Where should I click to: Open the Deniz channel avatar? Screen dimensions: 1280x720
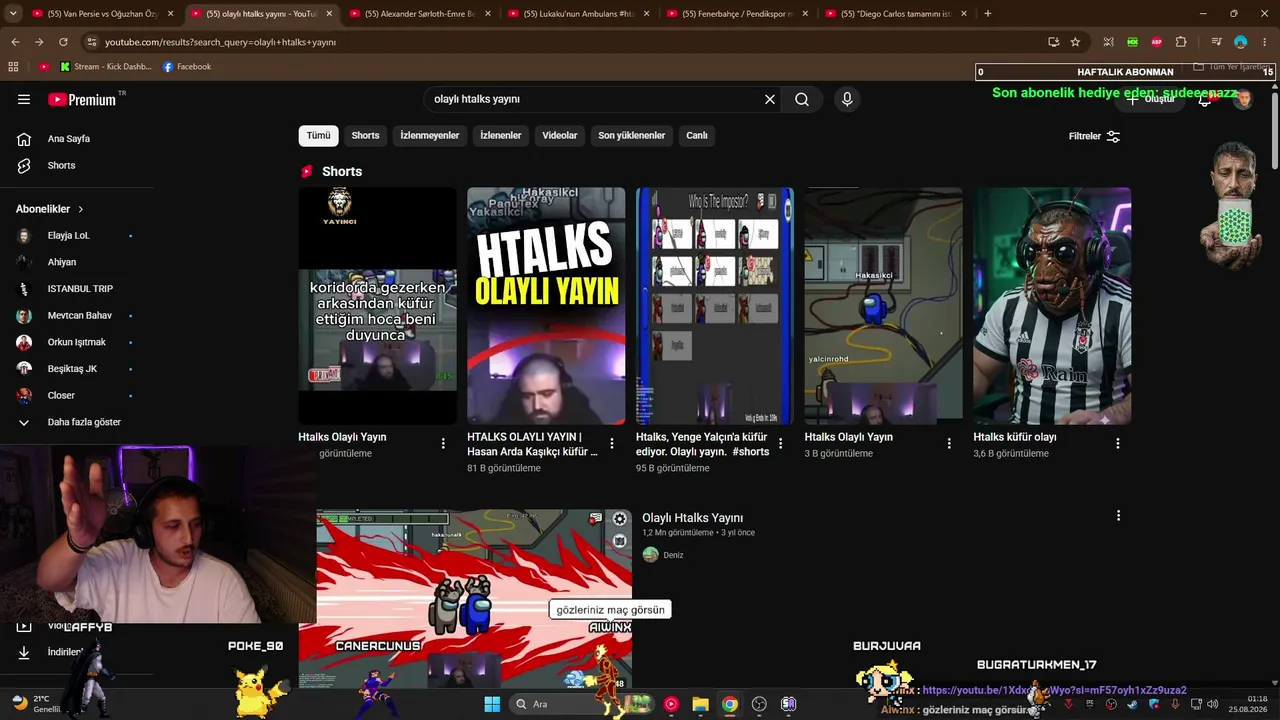[x=650, y=555]
